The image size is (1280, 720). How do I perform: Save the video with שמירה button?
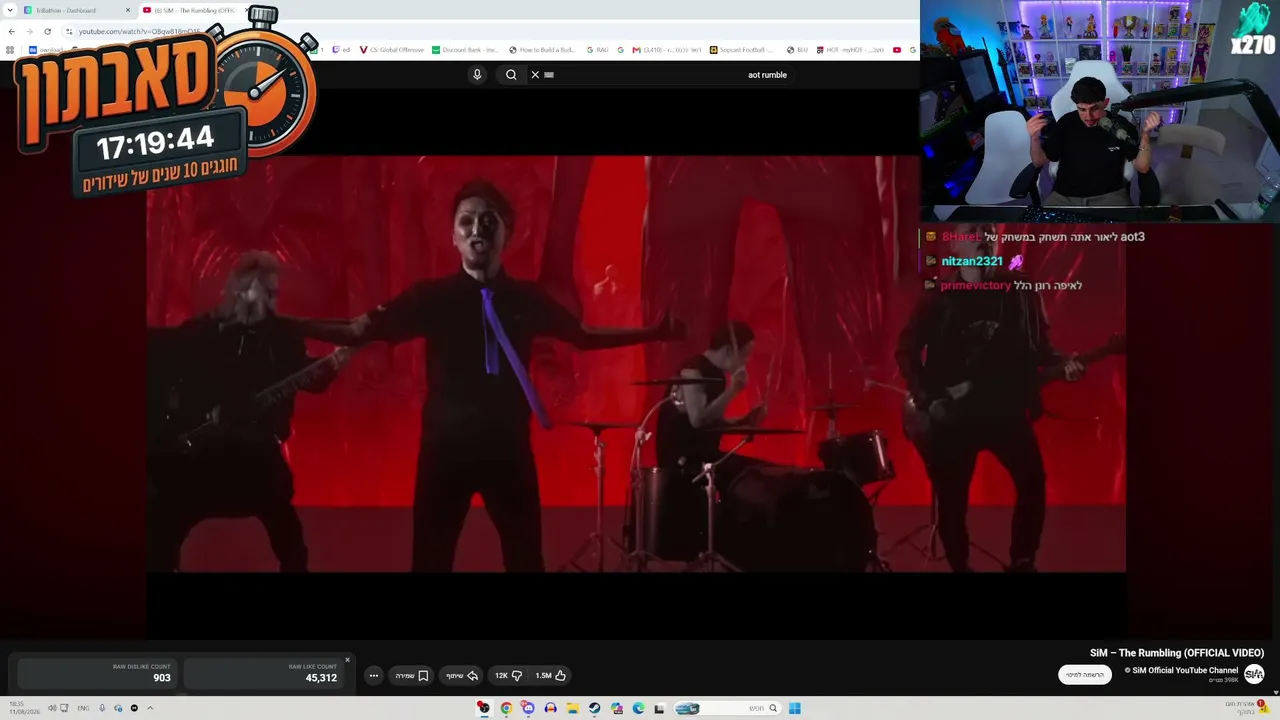click(412, 676)
